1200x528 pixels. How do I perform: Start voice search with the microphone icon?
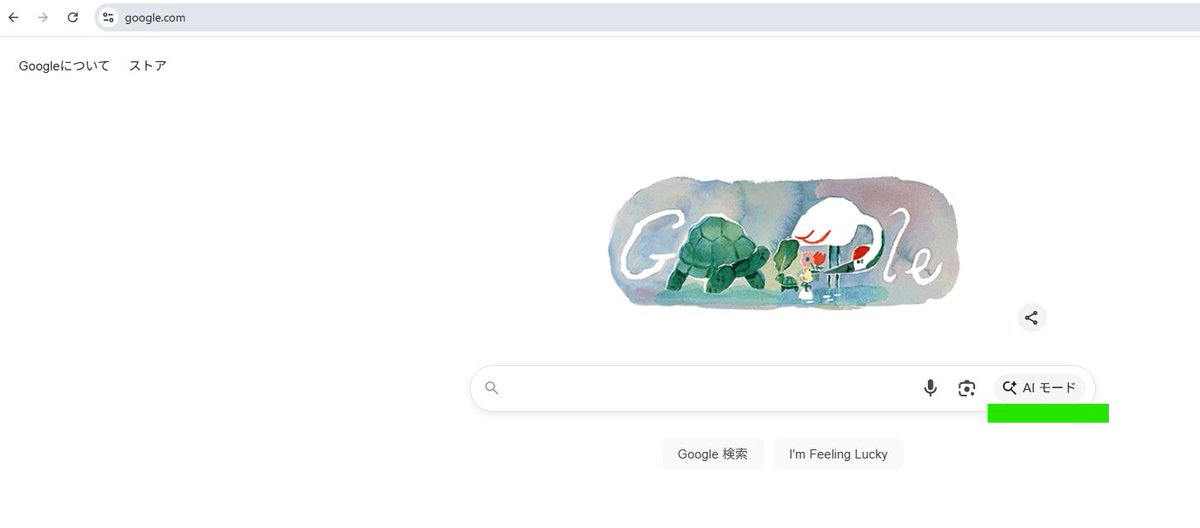[x=930, y=388]
